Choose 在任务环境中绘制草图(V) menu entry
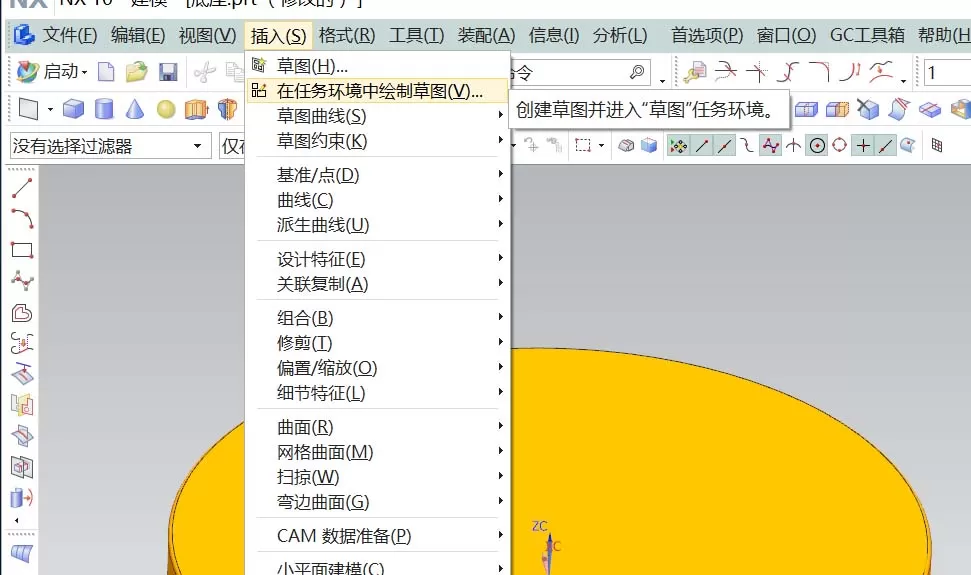Image resolution: width=971 pixels, height=575 pixels. coord(378,91)
